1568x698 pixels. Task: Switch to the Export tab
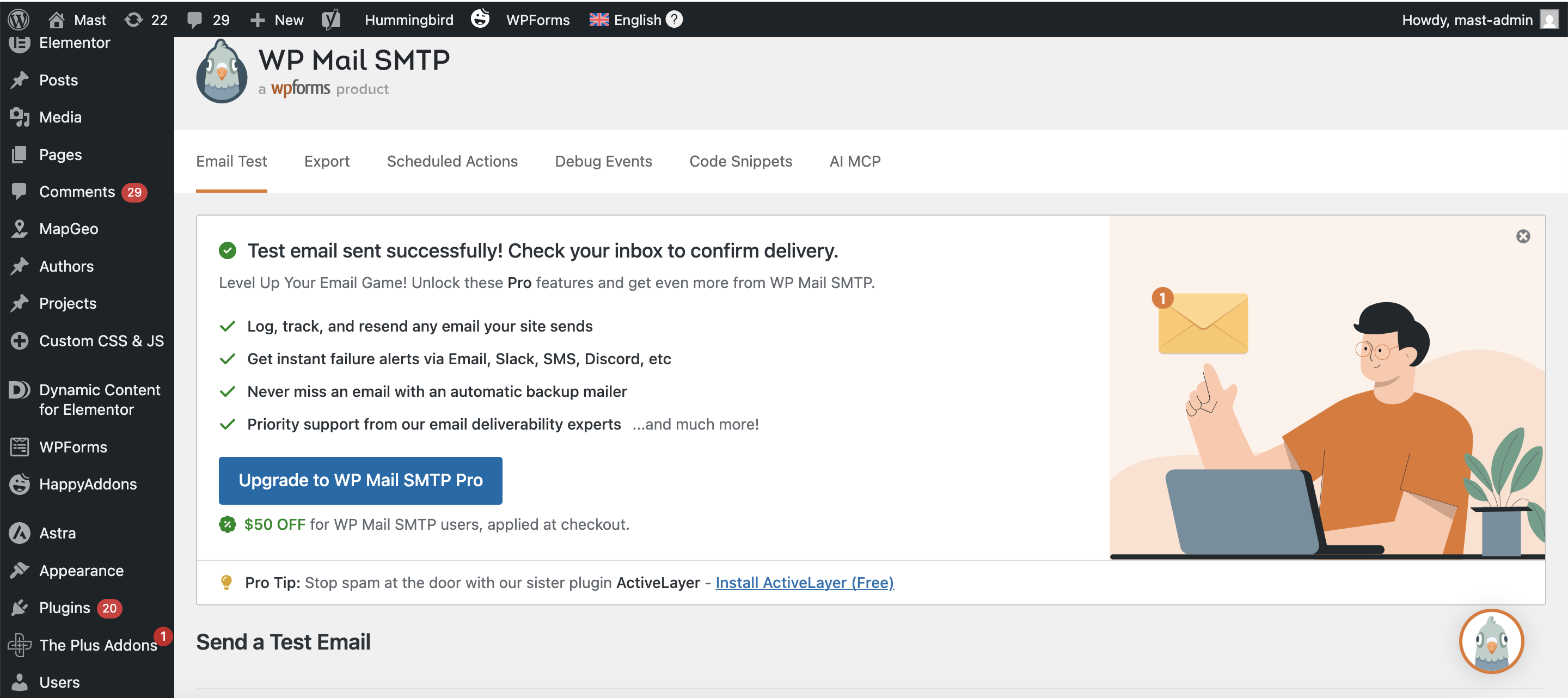[327, 161]
